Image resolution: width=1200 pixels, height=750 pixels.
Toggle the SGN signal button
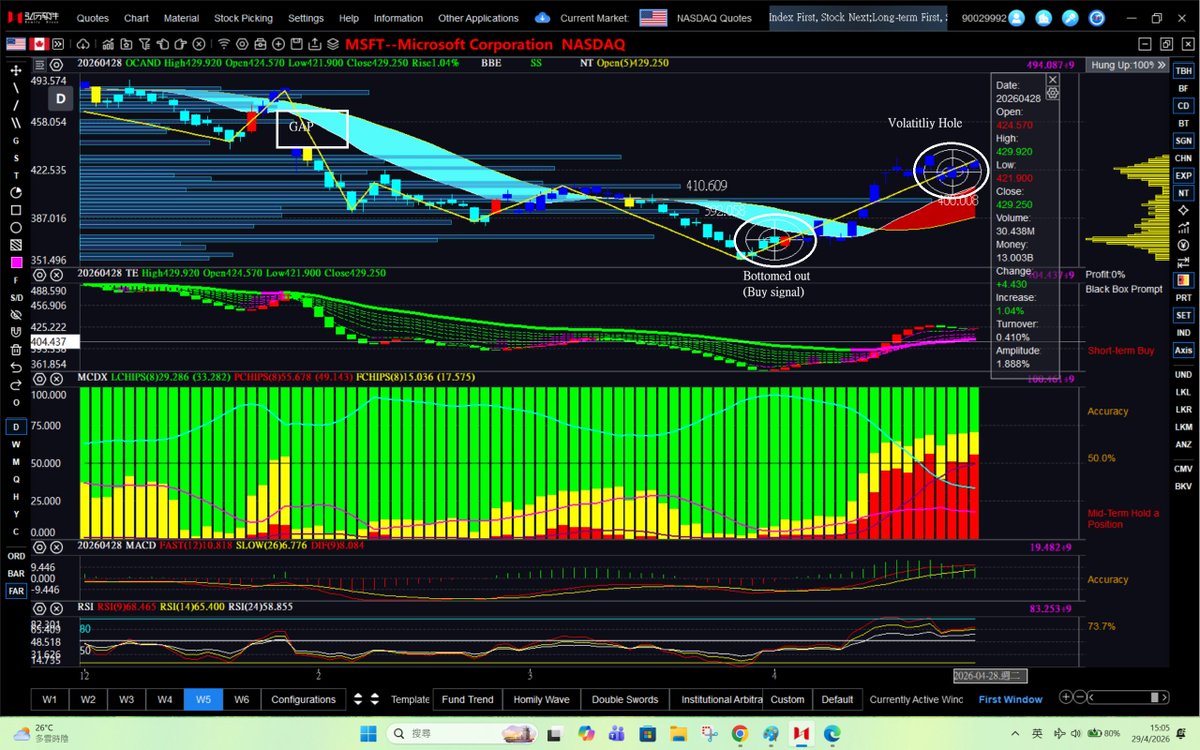click(1184, 141)
